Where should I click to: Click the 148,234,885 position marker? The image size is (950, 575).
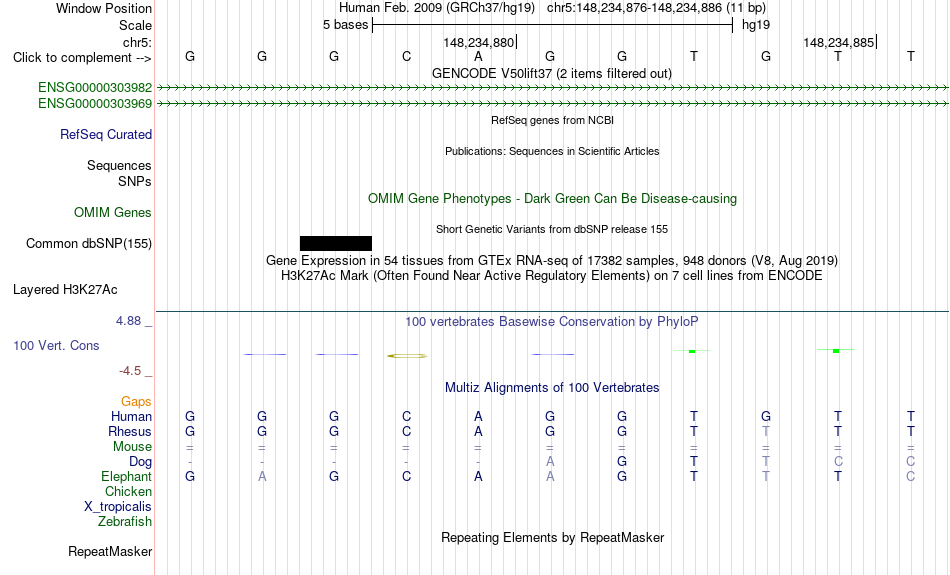(x=840, y=42)
